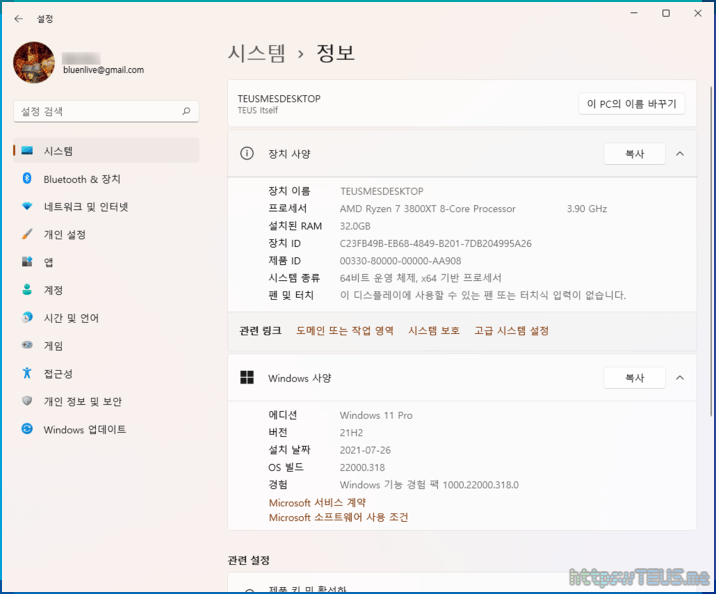
Task: Open Microsoft 서비스 계약 link
Action: (317, 503)
